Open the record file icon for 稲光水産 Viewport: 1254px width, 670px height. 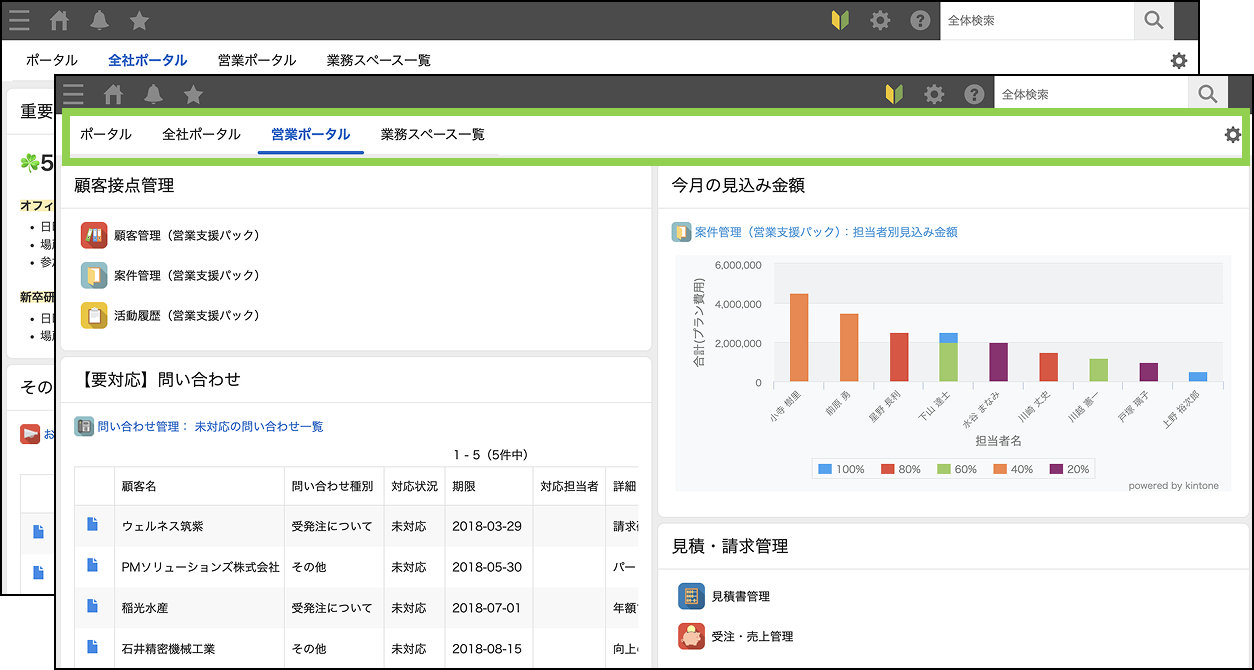[x=93, y=607]
